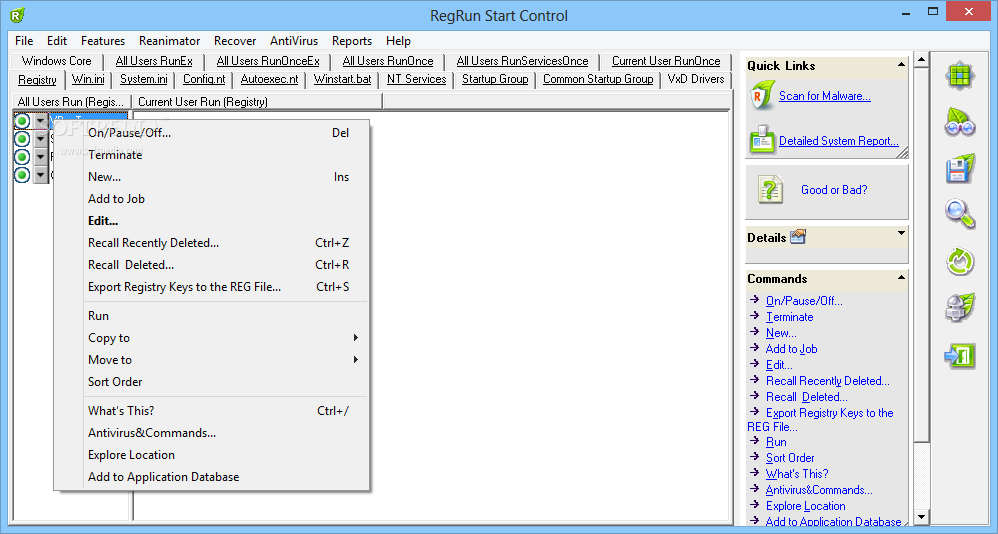Screen dimensions: 998x534
Task: Click the small icon next to Details heading
Action: [798, 237]
